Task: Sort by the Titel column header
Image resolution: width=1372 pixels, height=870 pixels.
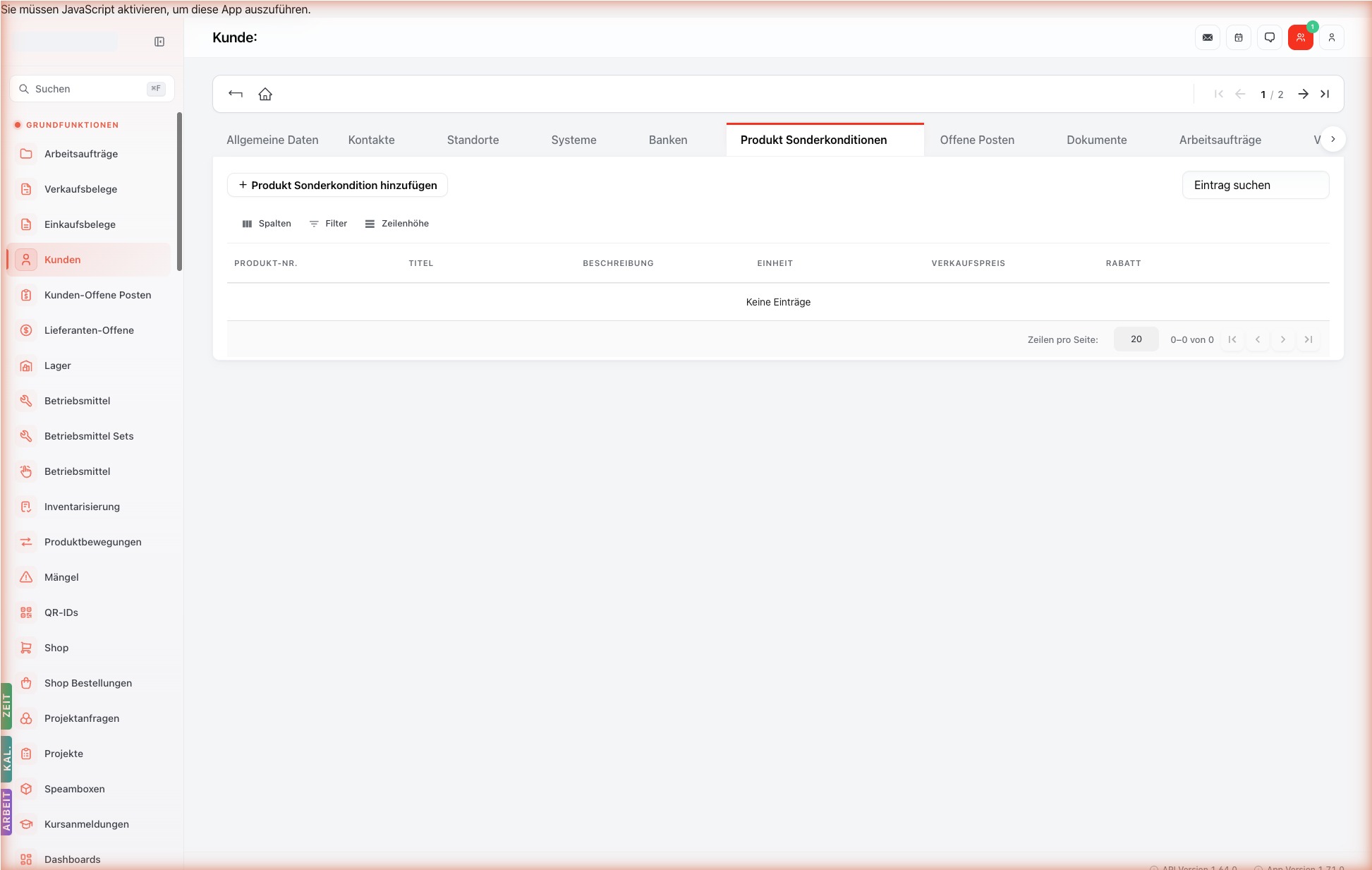Action: click(x=420, y=263)
